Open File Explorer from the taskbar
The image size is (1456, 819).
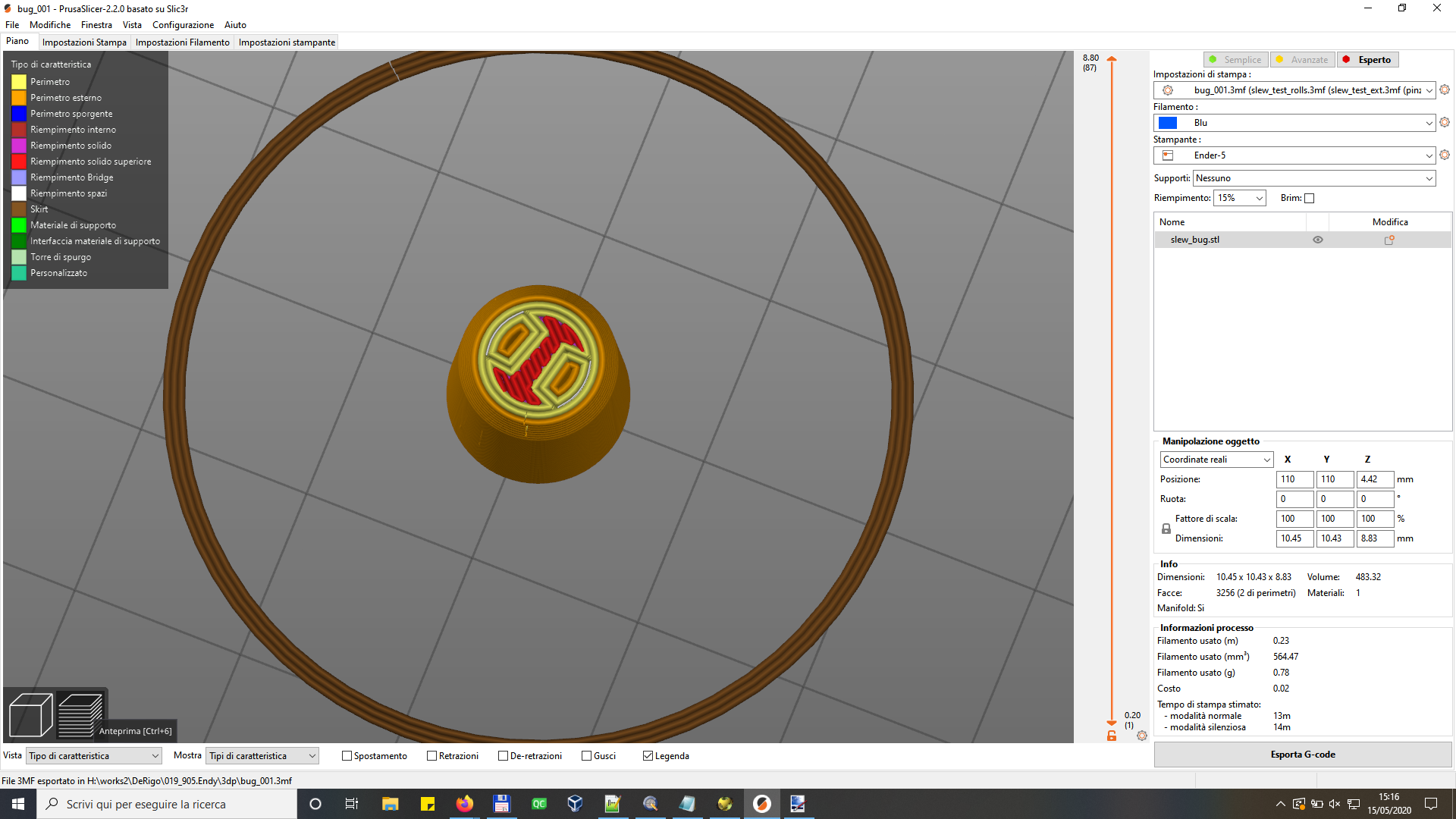coord(390,804)
